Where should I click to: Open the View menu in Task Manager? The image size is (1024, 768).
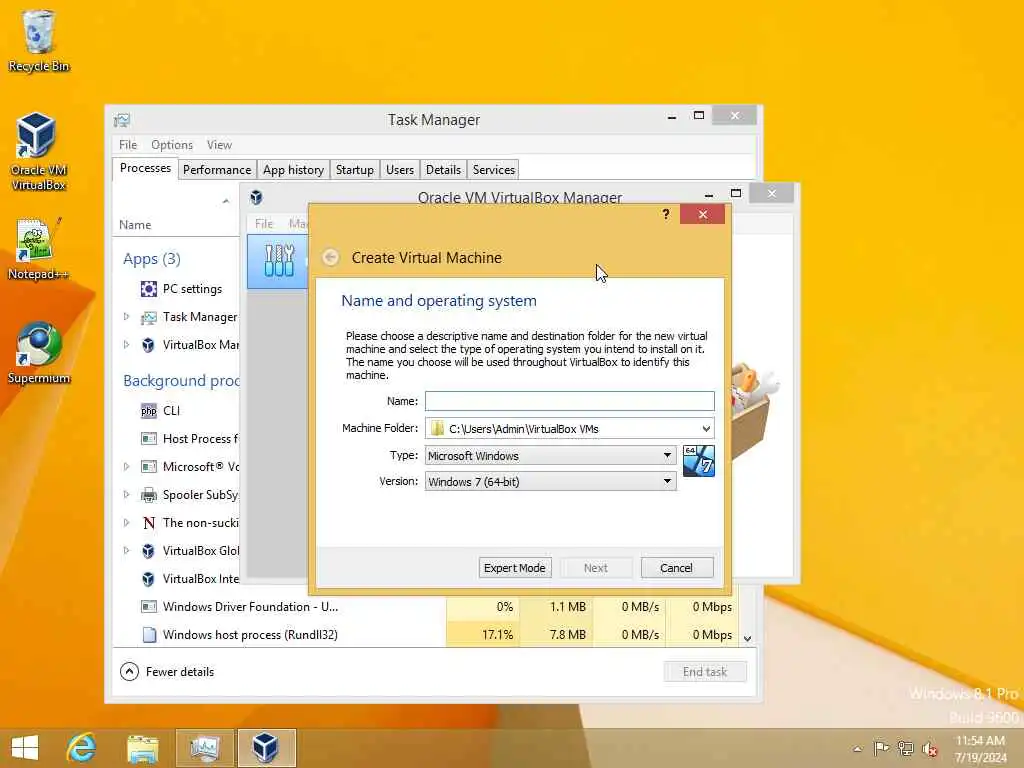tap(219, 145)
